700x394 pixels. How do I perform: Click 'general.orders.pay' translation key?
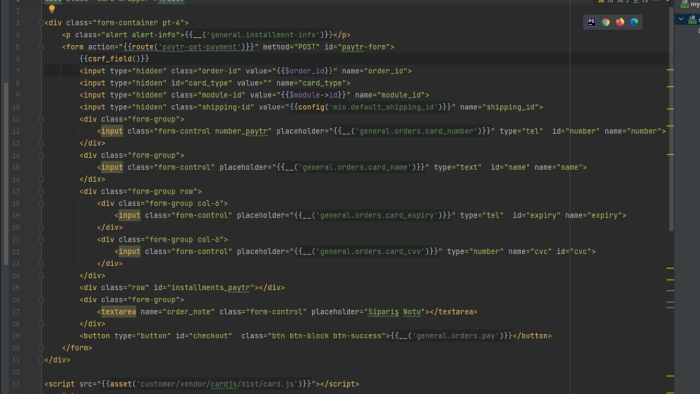tap(456, 336)
